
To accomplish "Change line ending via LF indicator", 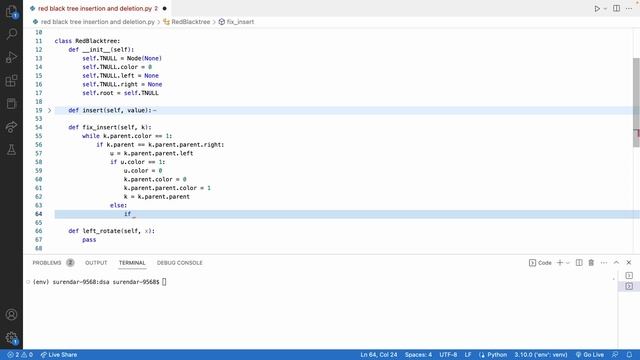I will pos(468,355).
